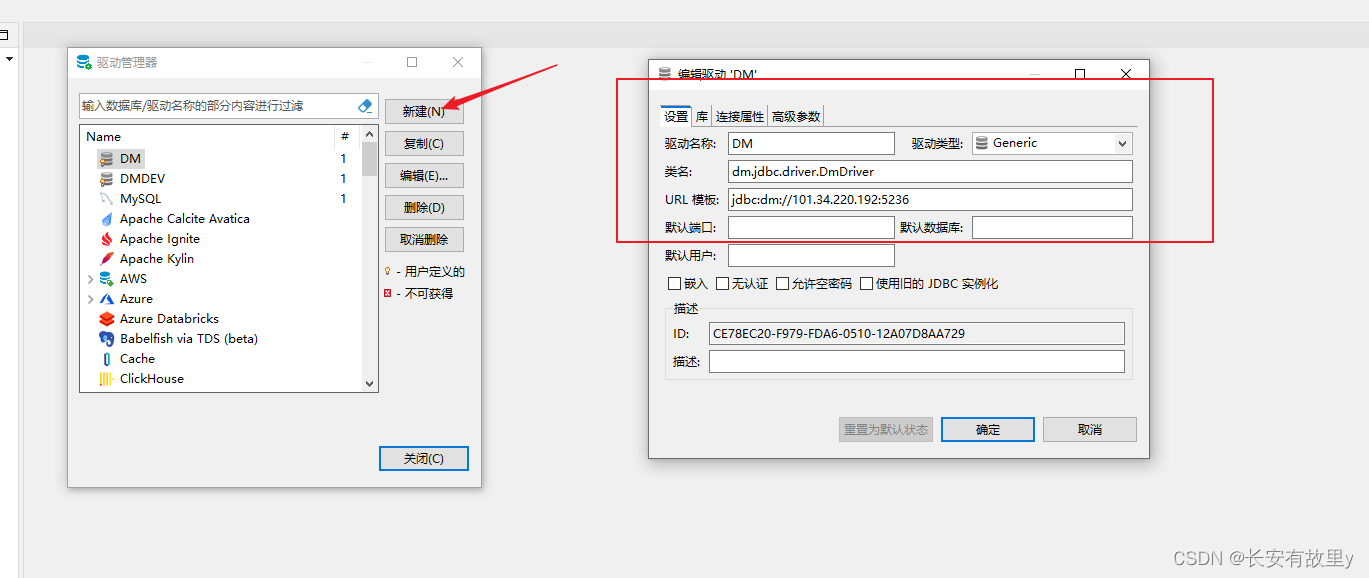Open the 连接属性 tab
The height and width of the screenshot is (578, 1369).
pyautogui.click(x=740, y=116)
